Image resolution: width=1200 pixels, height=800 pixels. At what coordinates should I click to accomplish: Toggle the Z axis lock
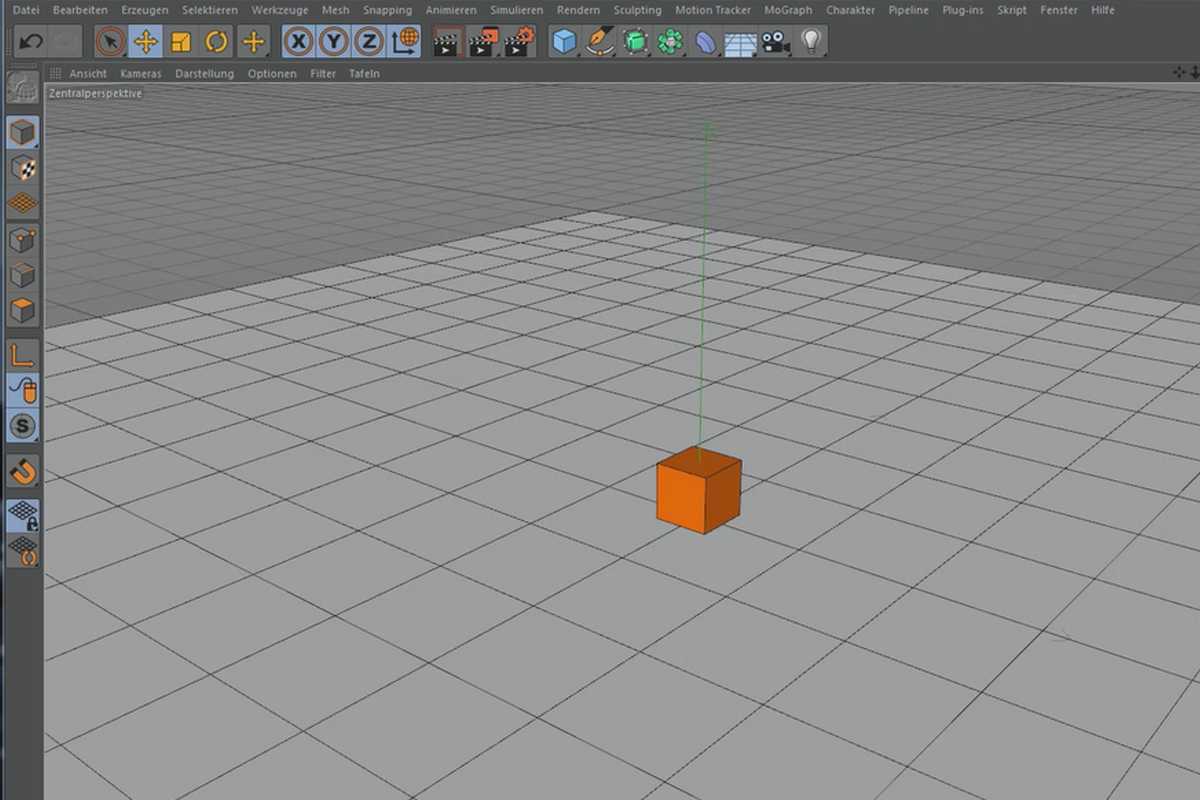pyautogui.click(x=370, y=42)
